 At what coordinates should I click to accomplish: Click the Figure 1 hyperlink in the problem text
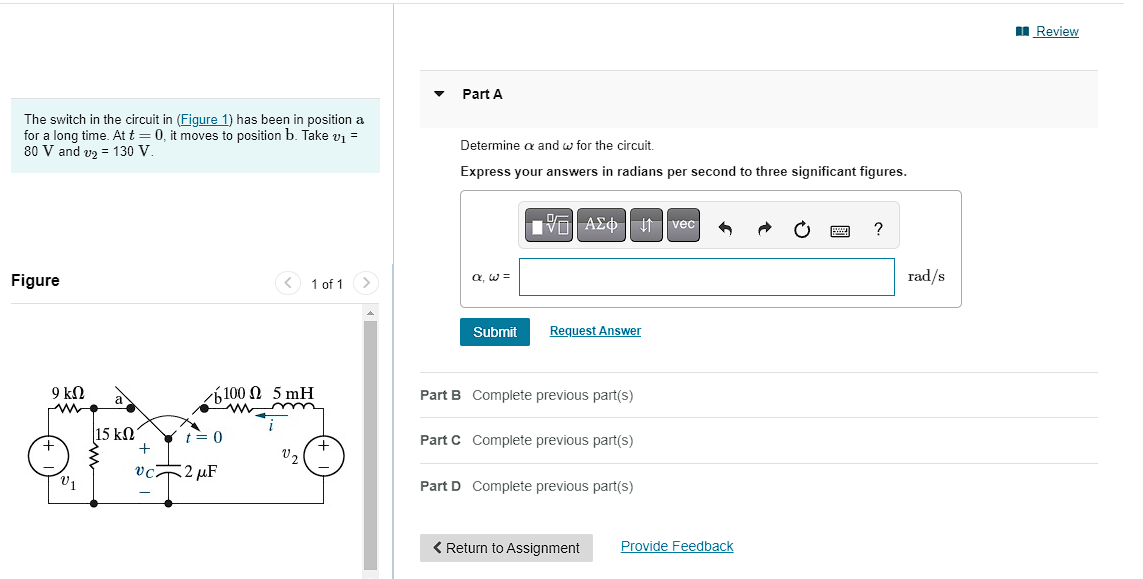[204, 119]
